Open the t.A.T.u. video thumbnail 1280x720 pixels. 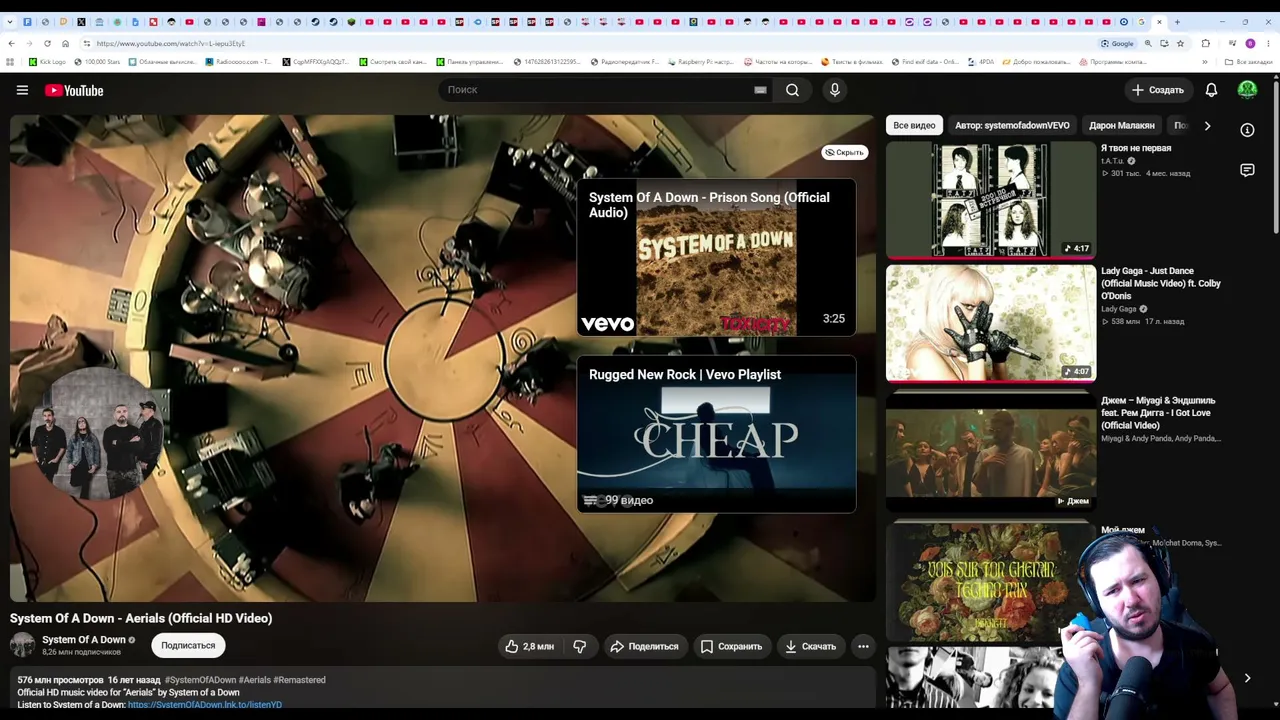coord(991,200)
